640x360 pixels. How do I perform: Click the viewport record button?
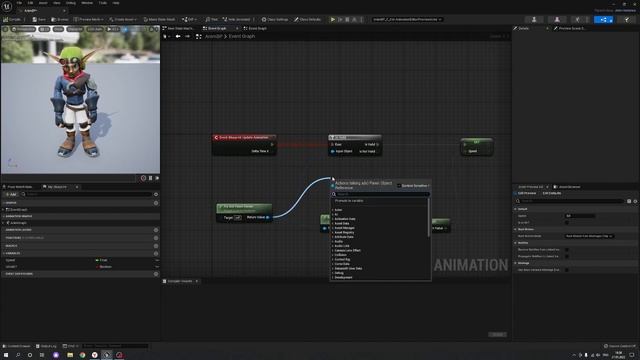pos(143,178)
